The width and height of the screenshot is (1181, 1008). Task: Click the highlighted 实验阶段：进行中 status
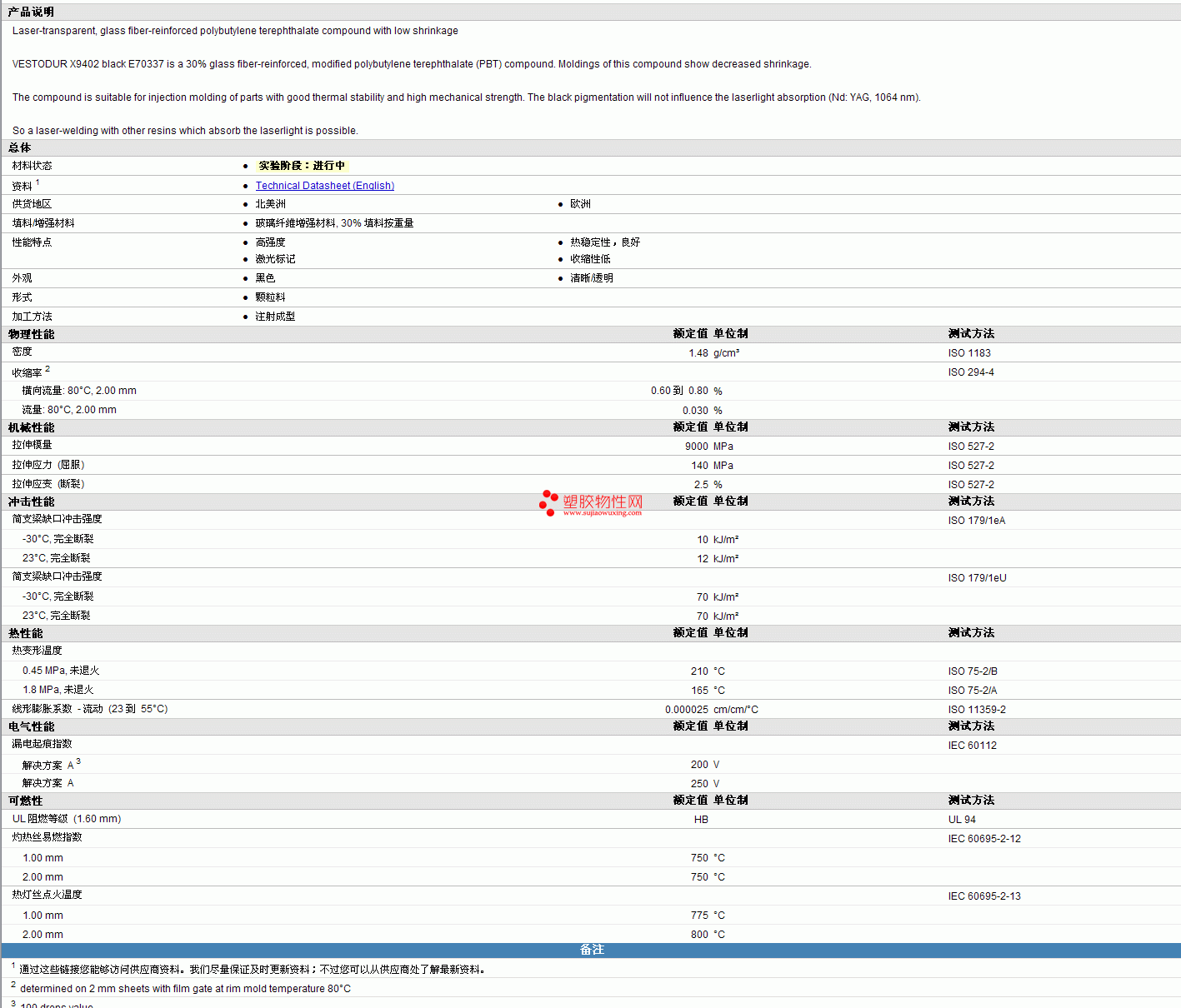click(x=301, y=166)
